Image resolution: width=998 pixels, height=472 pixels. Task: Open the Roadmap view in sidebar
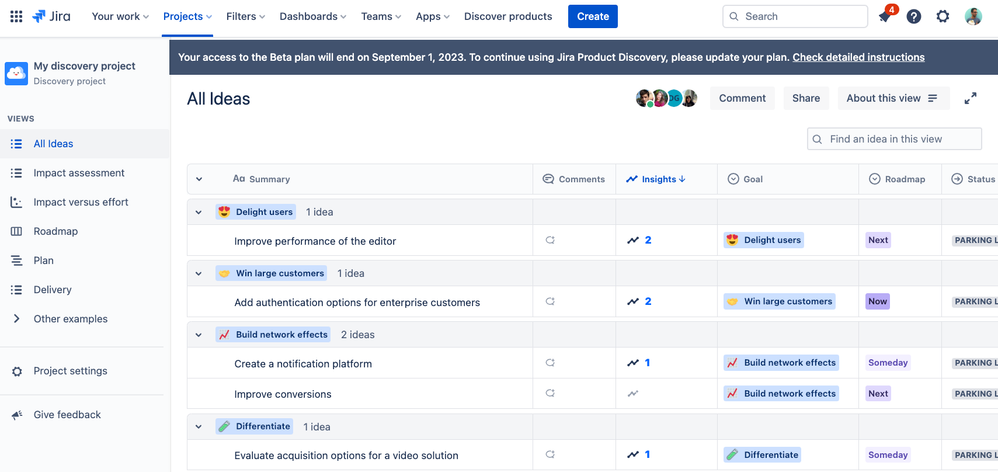click(55, 231)
